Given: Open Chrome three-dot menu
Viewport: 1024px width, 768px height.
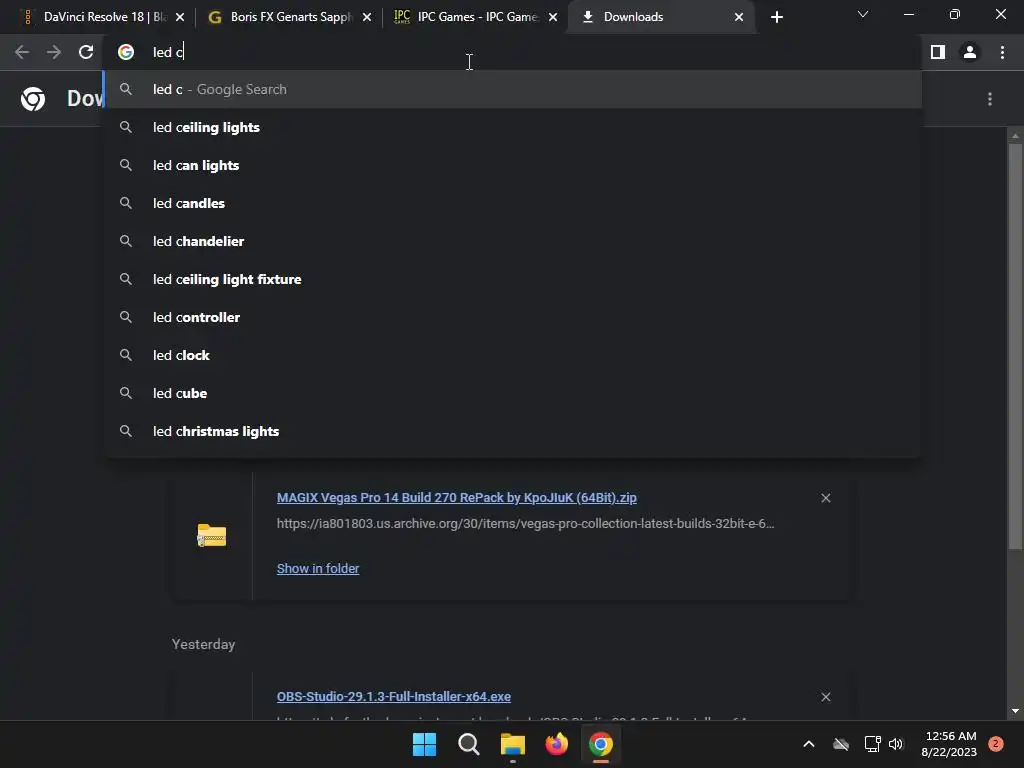Looking at the screenshot, I should click(1002, 52).
